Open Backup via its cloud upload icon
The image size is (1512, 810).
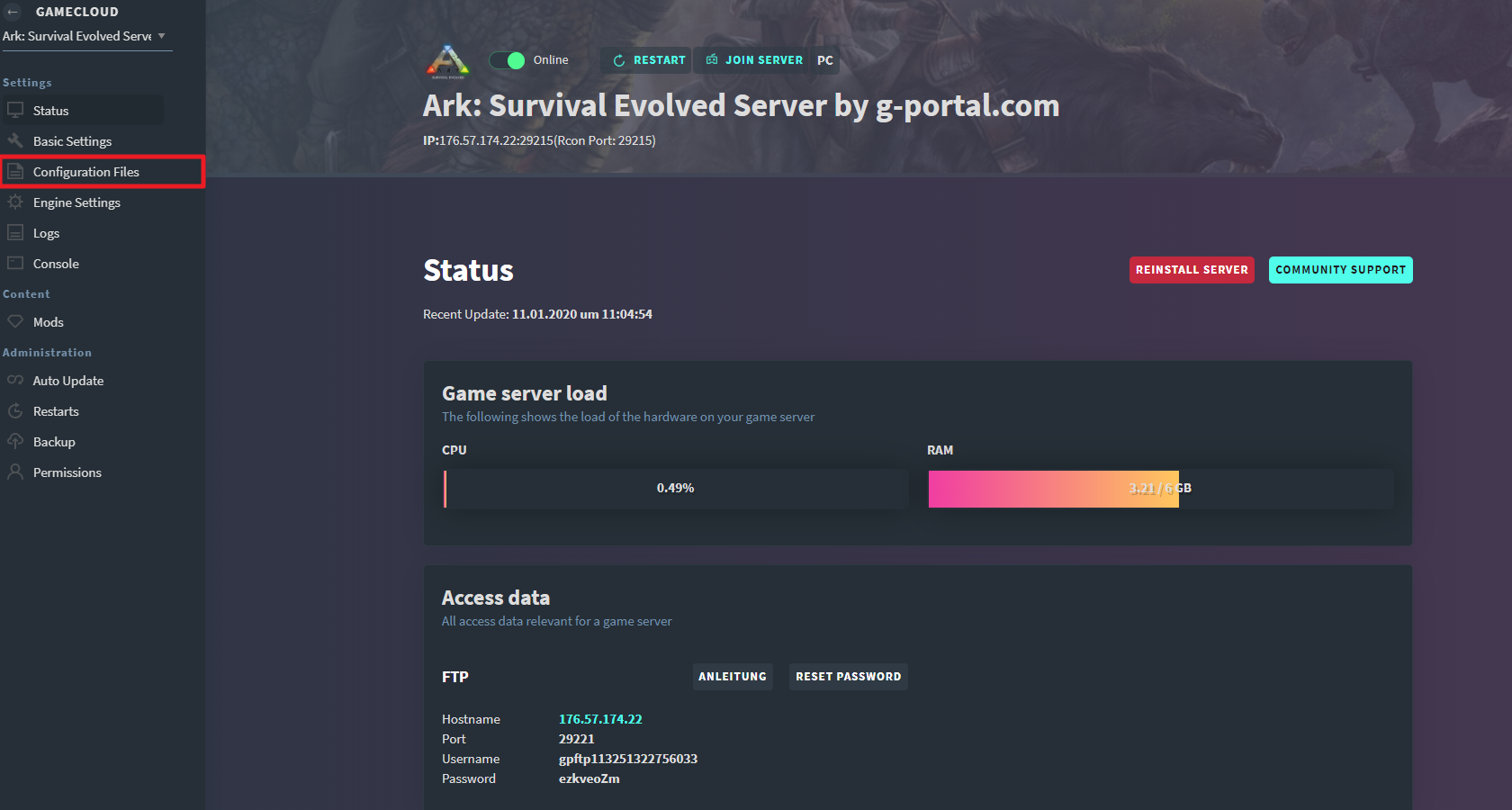coord(15,441)
